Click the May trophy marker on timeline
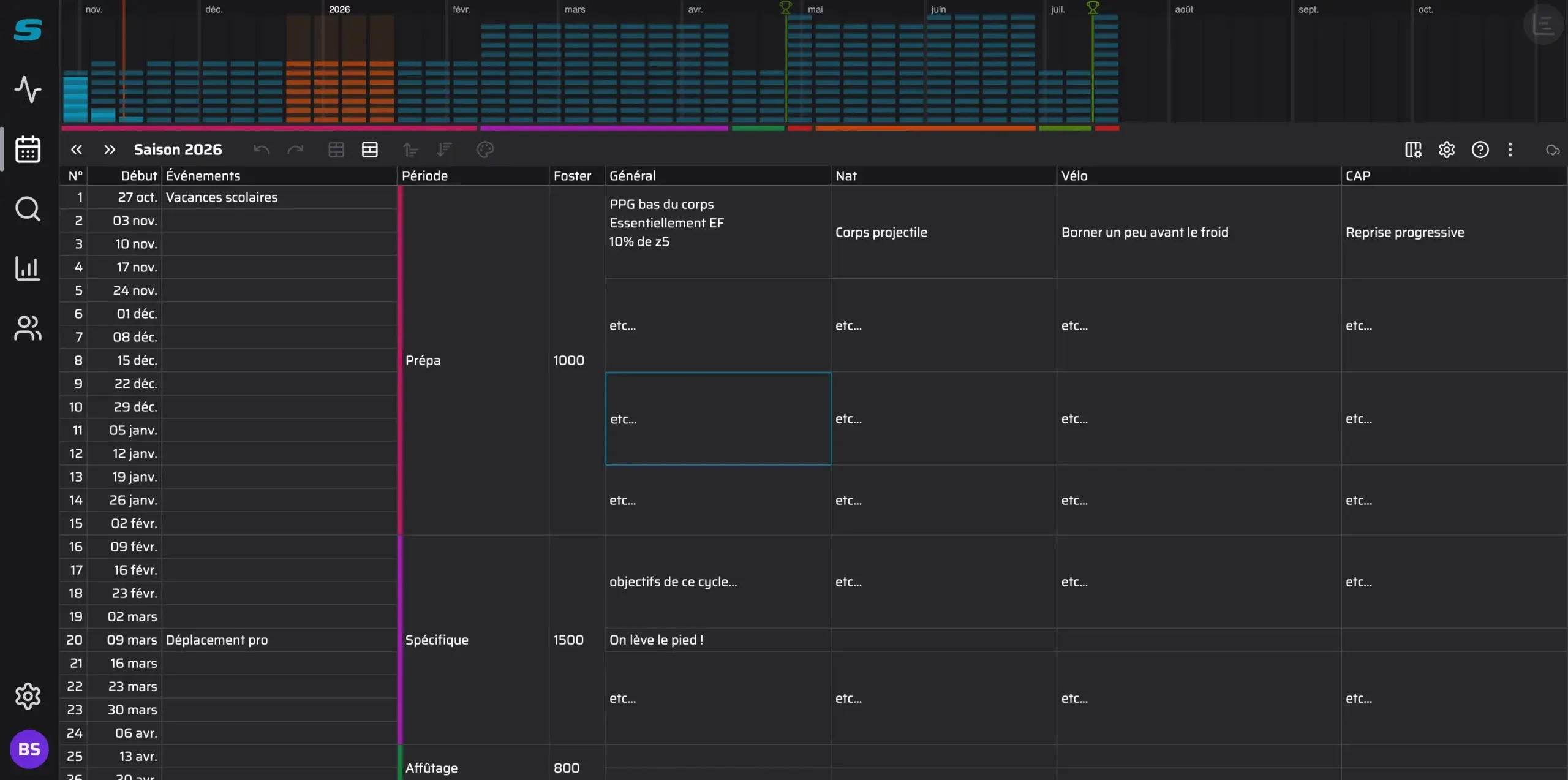 tap(786, 7)
